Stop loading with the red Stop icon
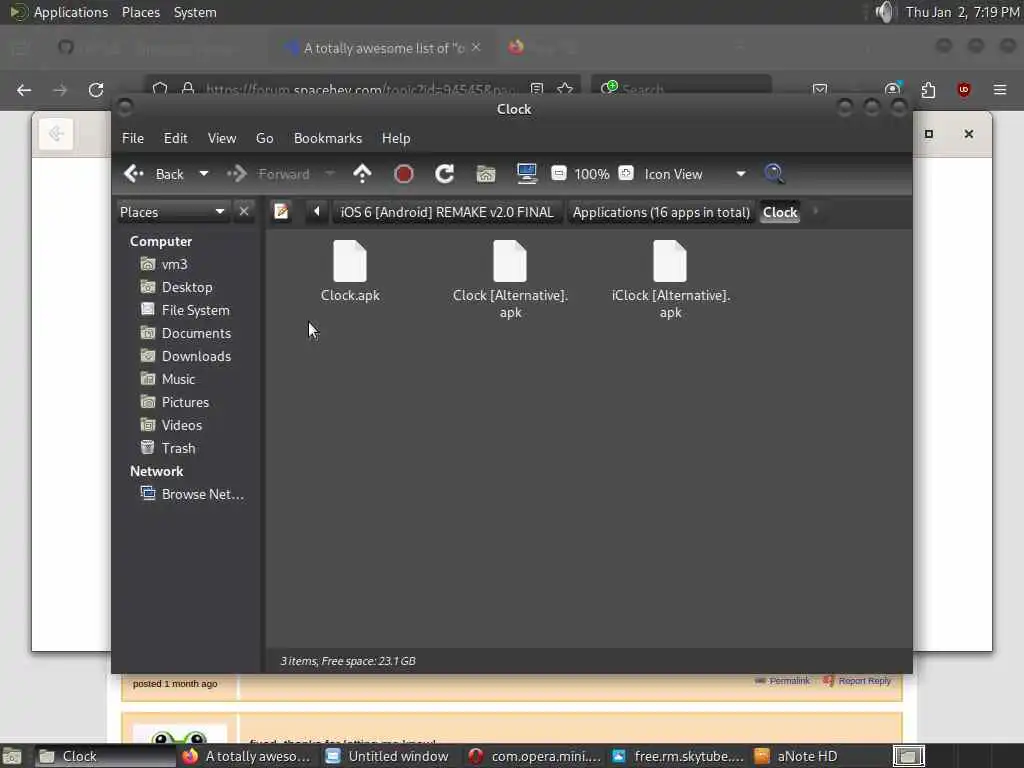This screenshot has height=768, width=1024. coord(404,174)
